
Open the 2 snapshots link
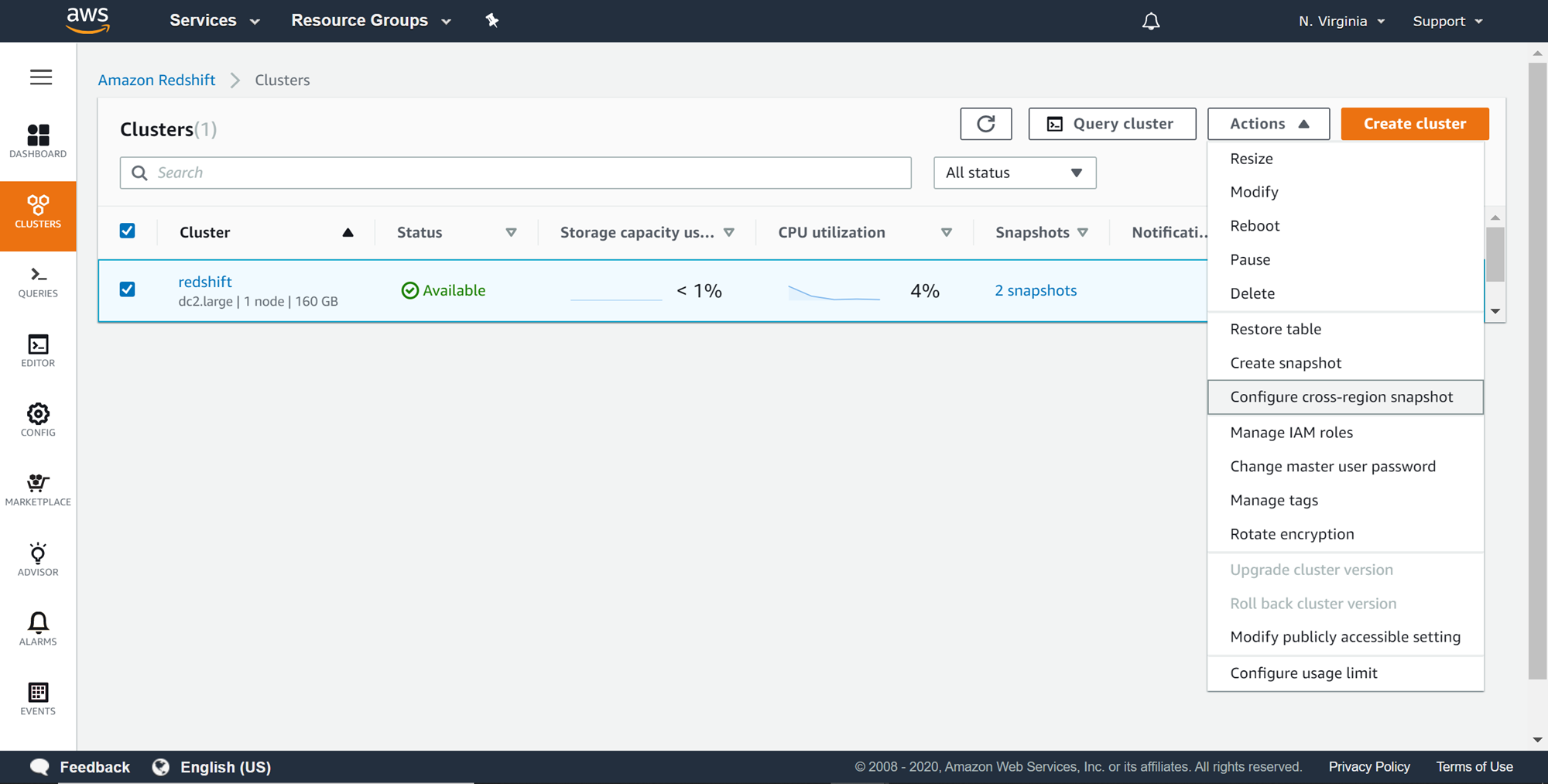(x=1036, y=290)
